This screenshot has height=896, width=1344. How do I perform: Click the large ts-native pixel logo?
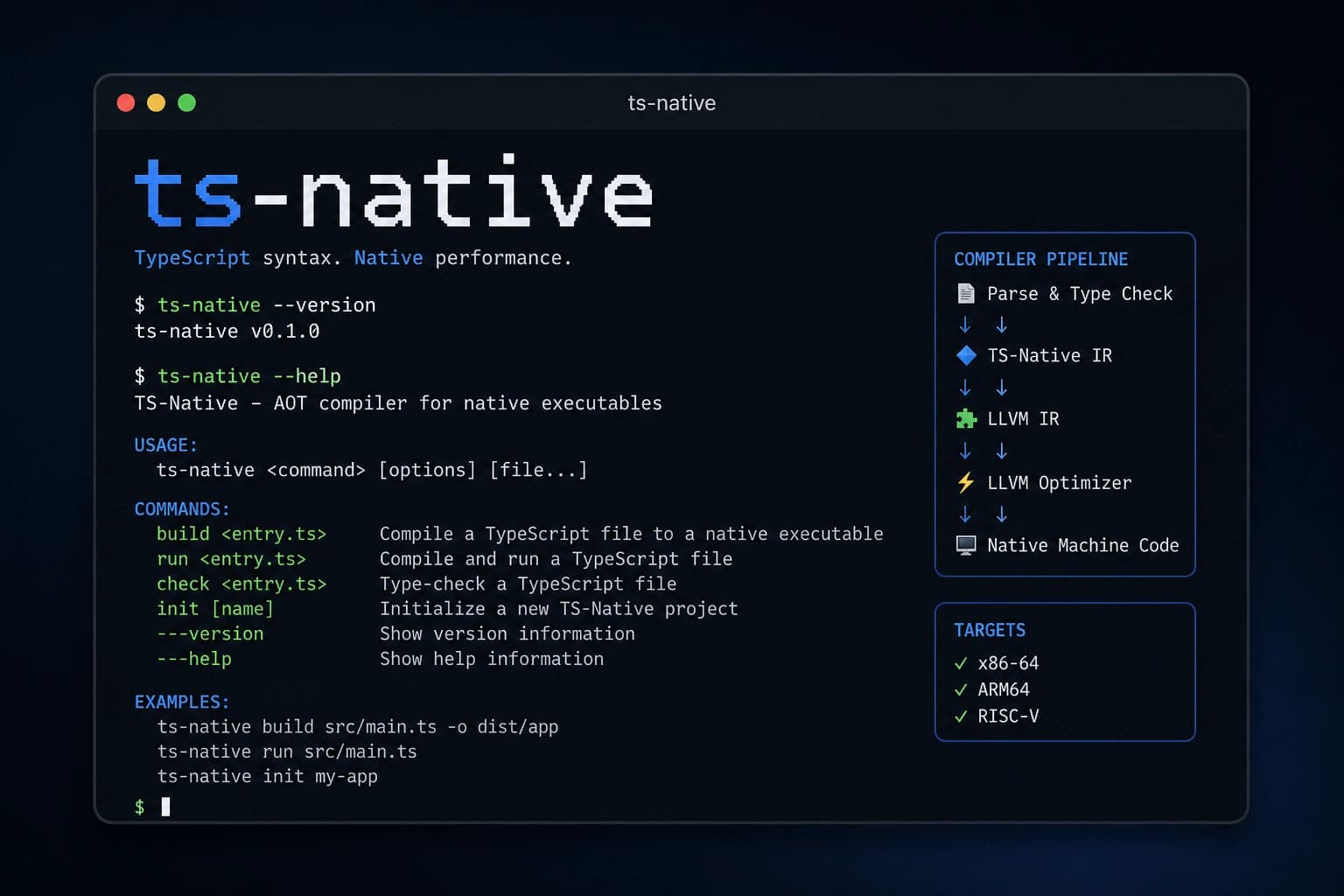[x=394, y=192]
